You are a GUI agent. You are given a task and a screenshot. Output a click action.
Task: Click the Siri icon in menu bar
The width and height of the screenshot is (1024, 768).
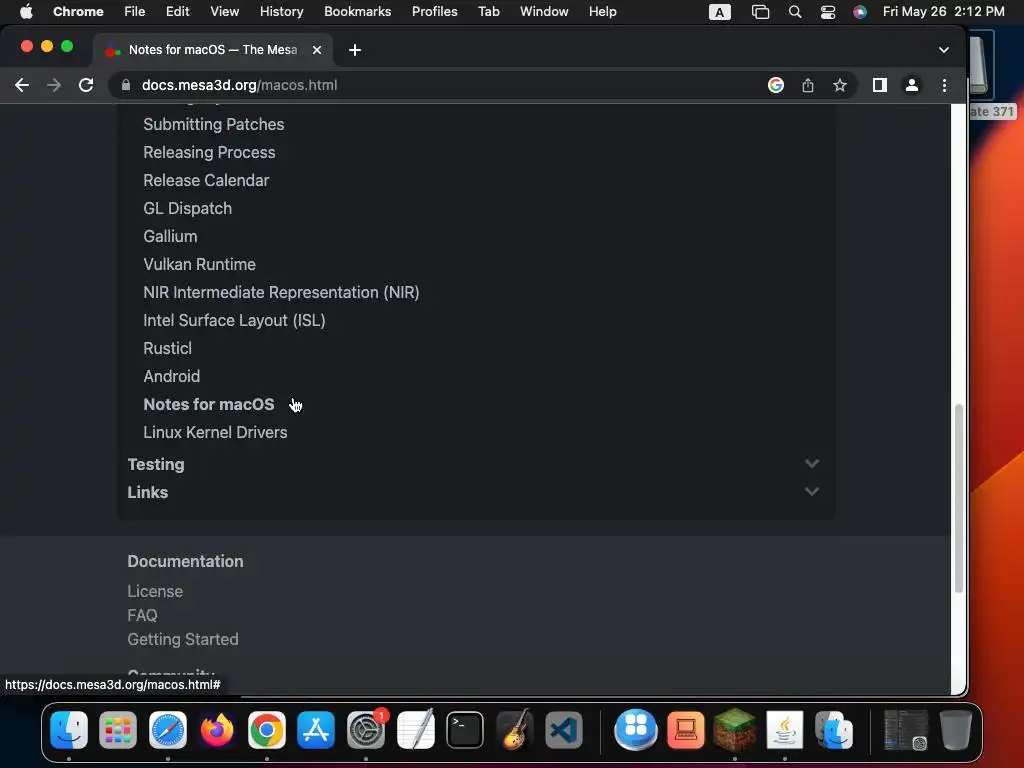pos(860,12)
